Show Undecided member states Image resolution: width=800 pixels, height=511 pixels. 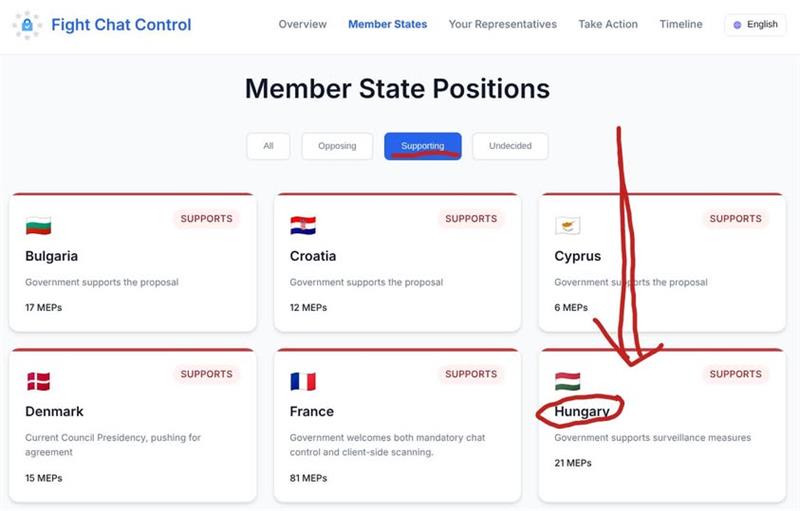(510, 146)
